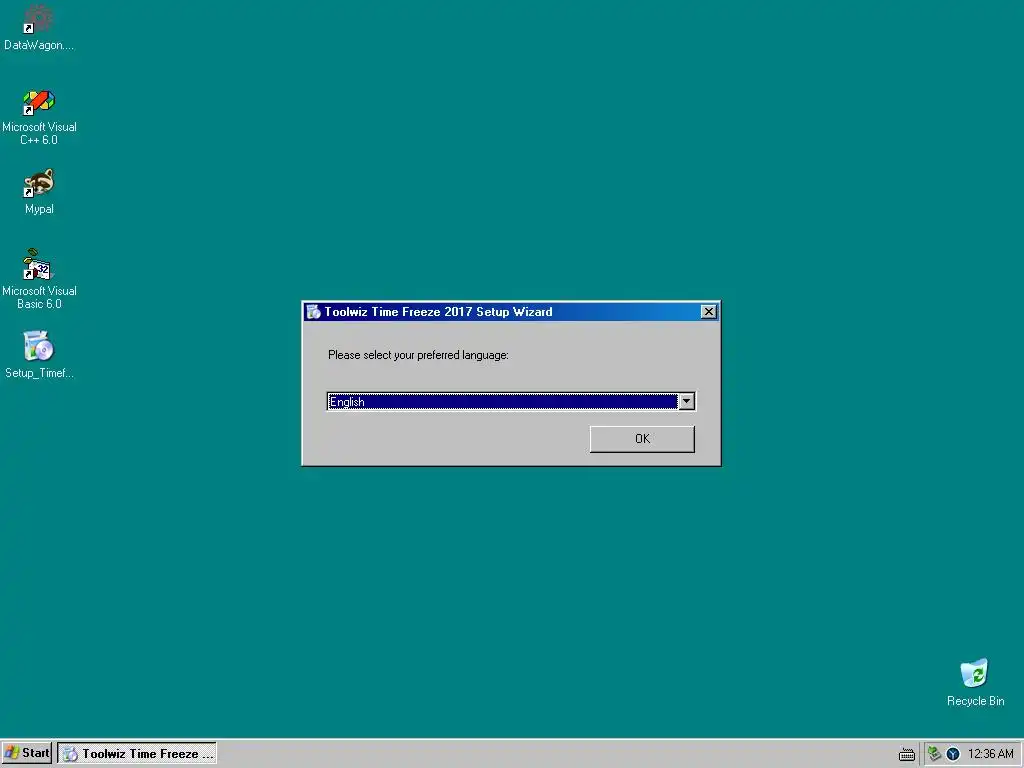
Task: Open the Start menu
Action: coord(27,753)
